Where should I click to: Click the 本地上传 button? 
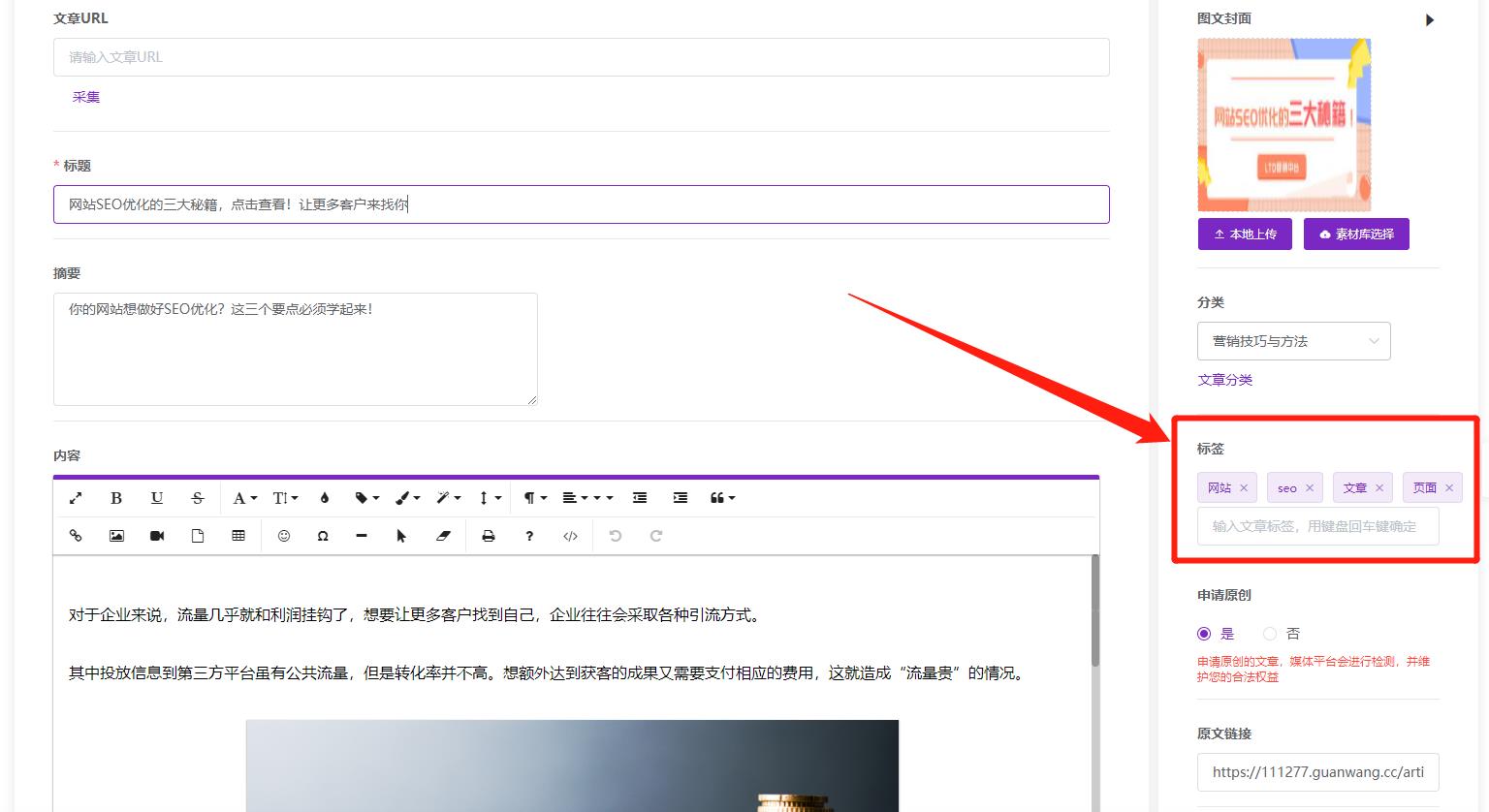(1245, 234)
